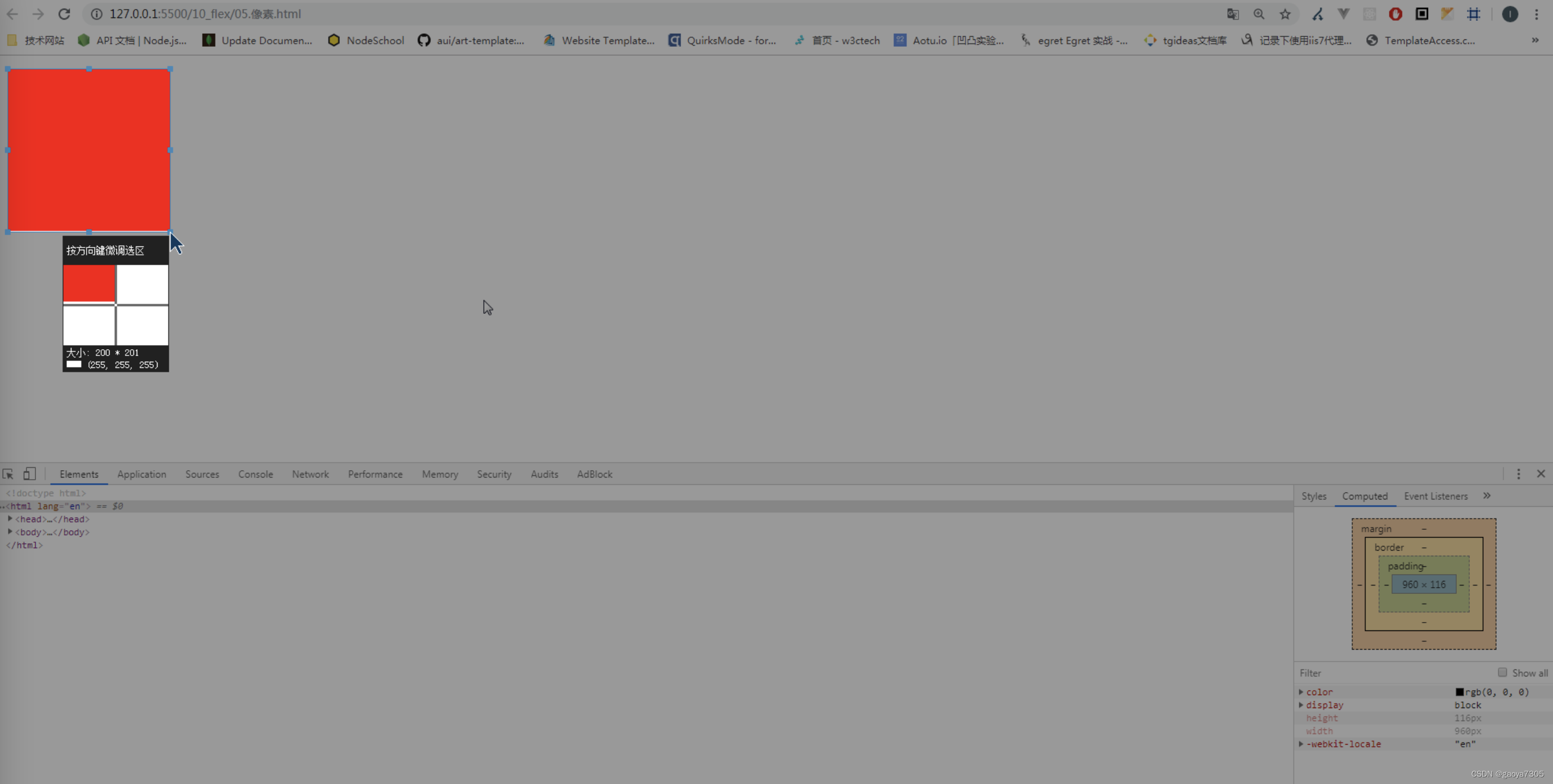Expand the body node

click(10, 532)
